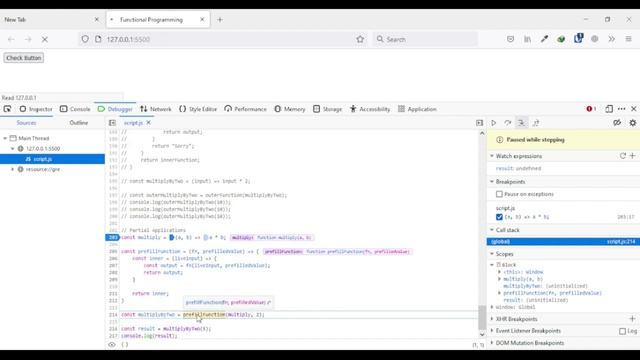The width and height of the screenshot is (640, 360).
Task: Click the Step In debugger icon
Action: click(522, 123)
